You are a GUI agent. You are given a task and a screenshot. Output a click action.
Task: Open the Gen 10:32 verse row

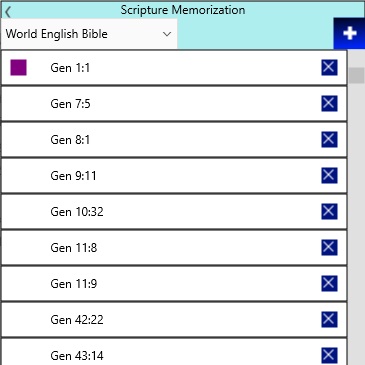[174, 212]
